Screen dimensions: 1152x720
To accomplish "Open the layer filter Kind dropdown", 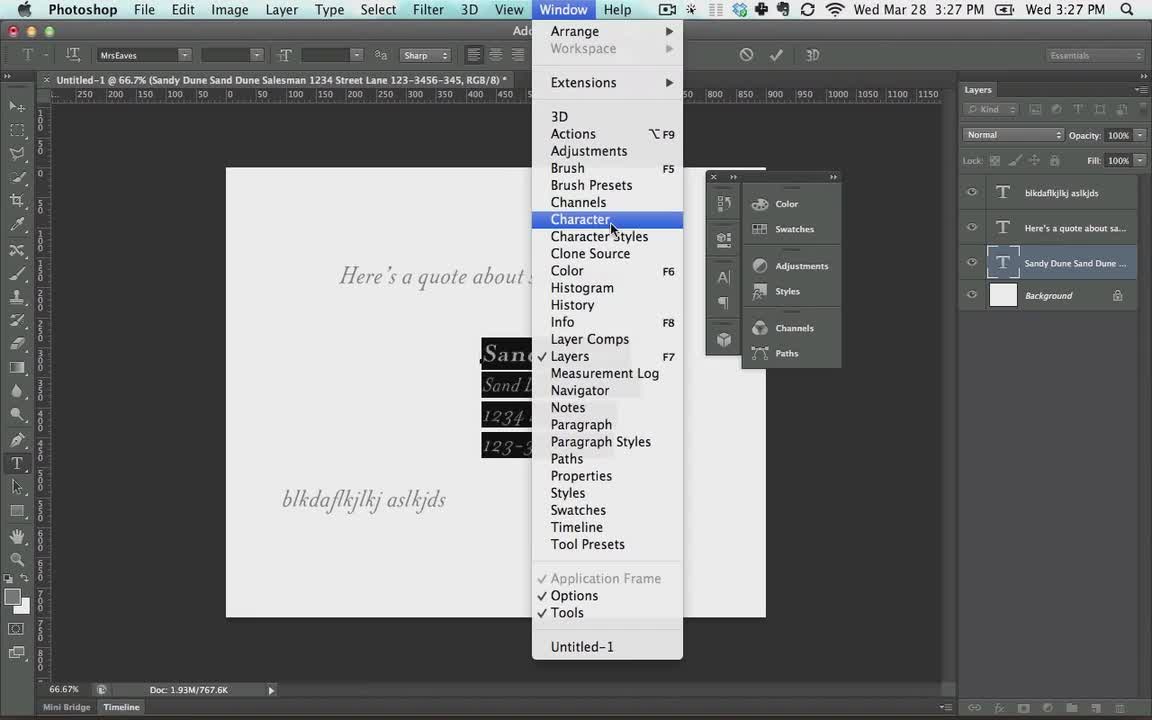I will [x=990, y=109].
